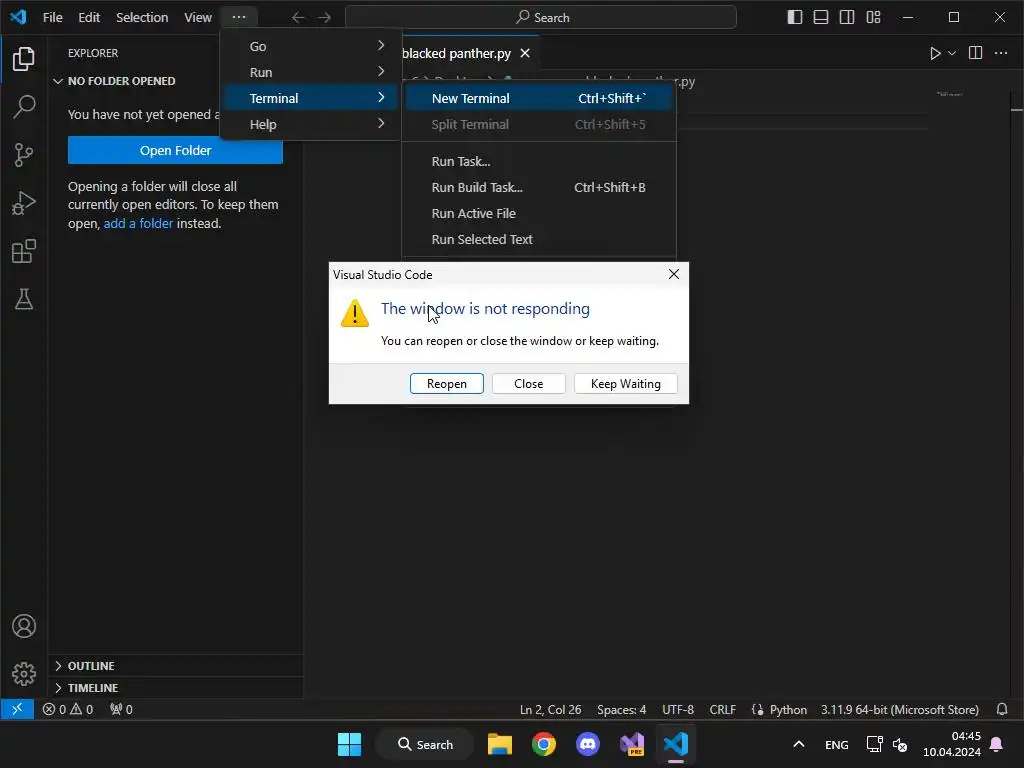1024x768 pixels.
Task: Click the Open Folder button
Action: (x=175, y=150)
